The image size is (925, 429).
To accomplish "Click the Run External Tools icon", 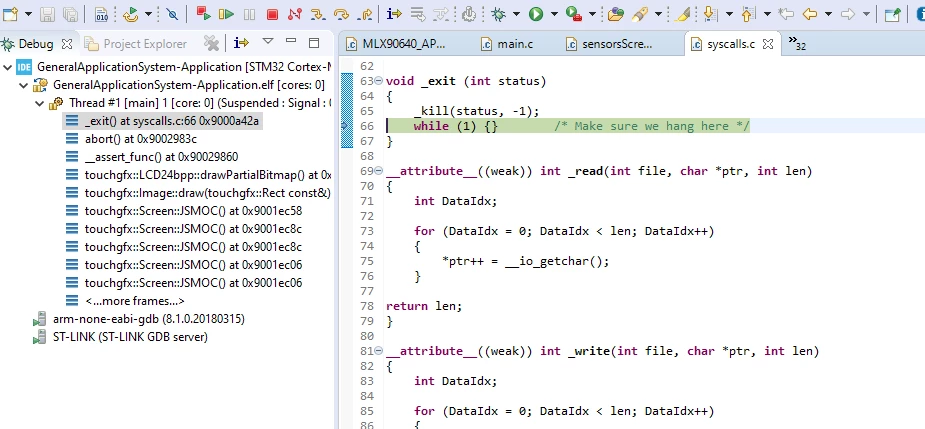I will tap(574, 14).
